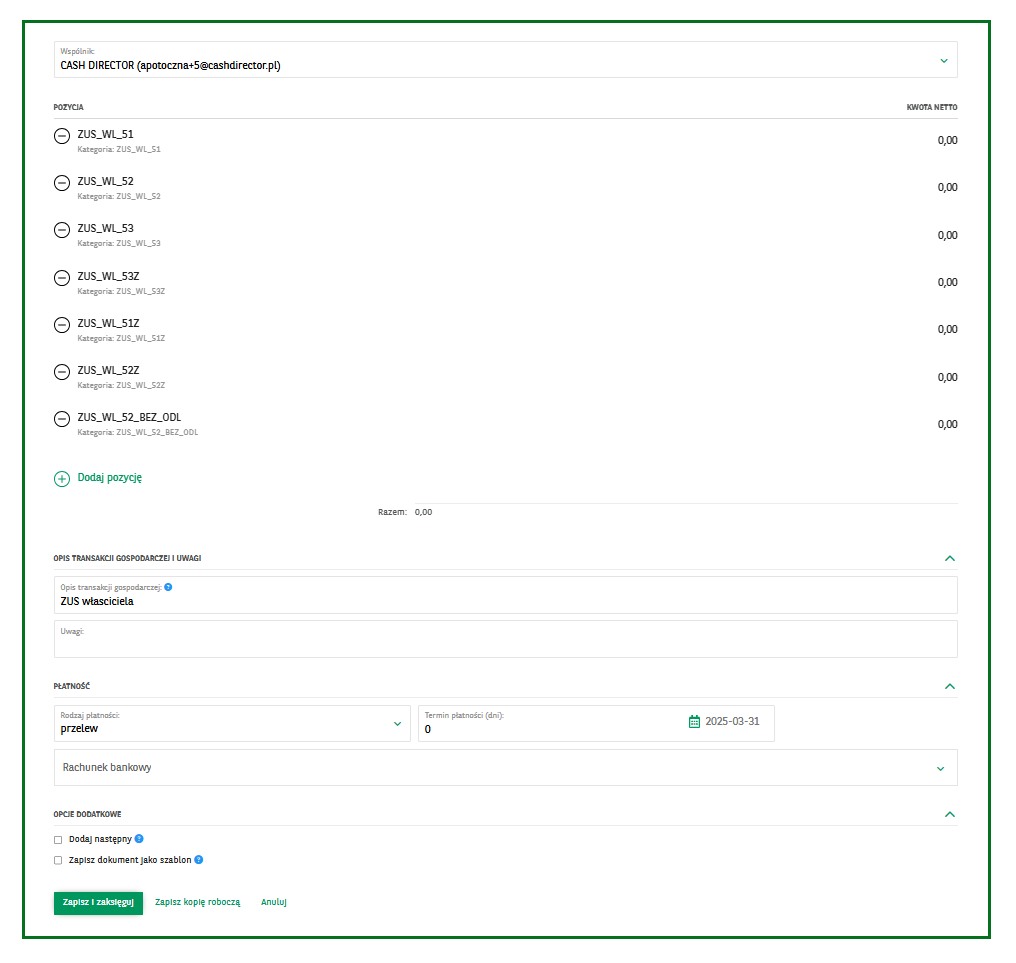The height and width of the screenshot is (963, 1016).
Task: Remove the ZUS_WL_52Z position
Action: click(62, 372)
